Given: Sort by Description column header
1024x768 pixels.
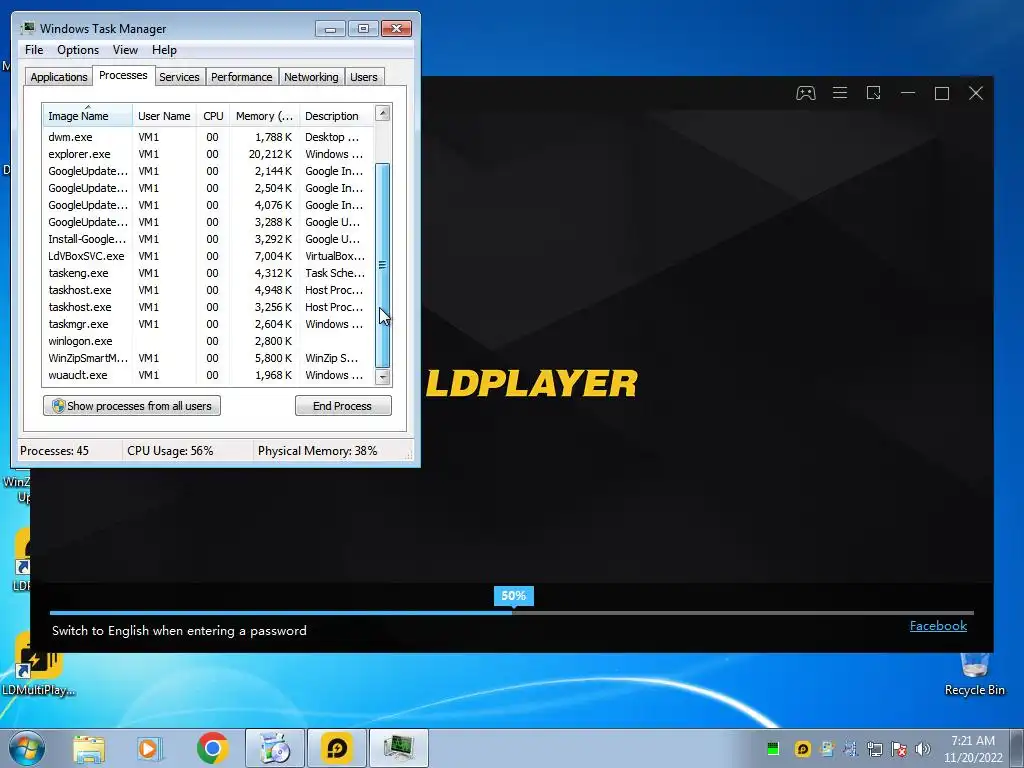Looking at the screenshot, I should pos(336,116).
